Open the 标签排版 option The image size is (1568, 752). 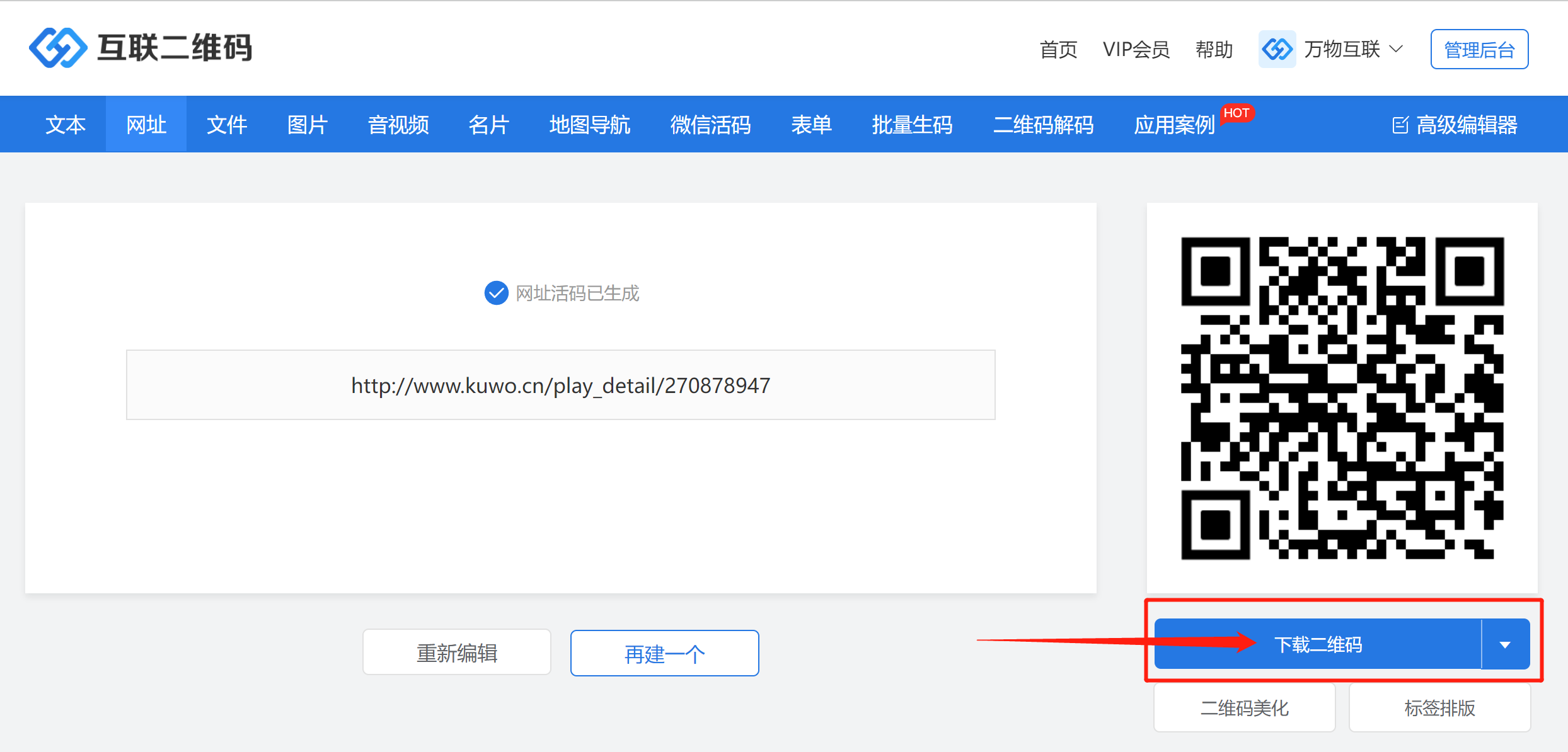click(1440, 708)
